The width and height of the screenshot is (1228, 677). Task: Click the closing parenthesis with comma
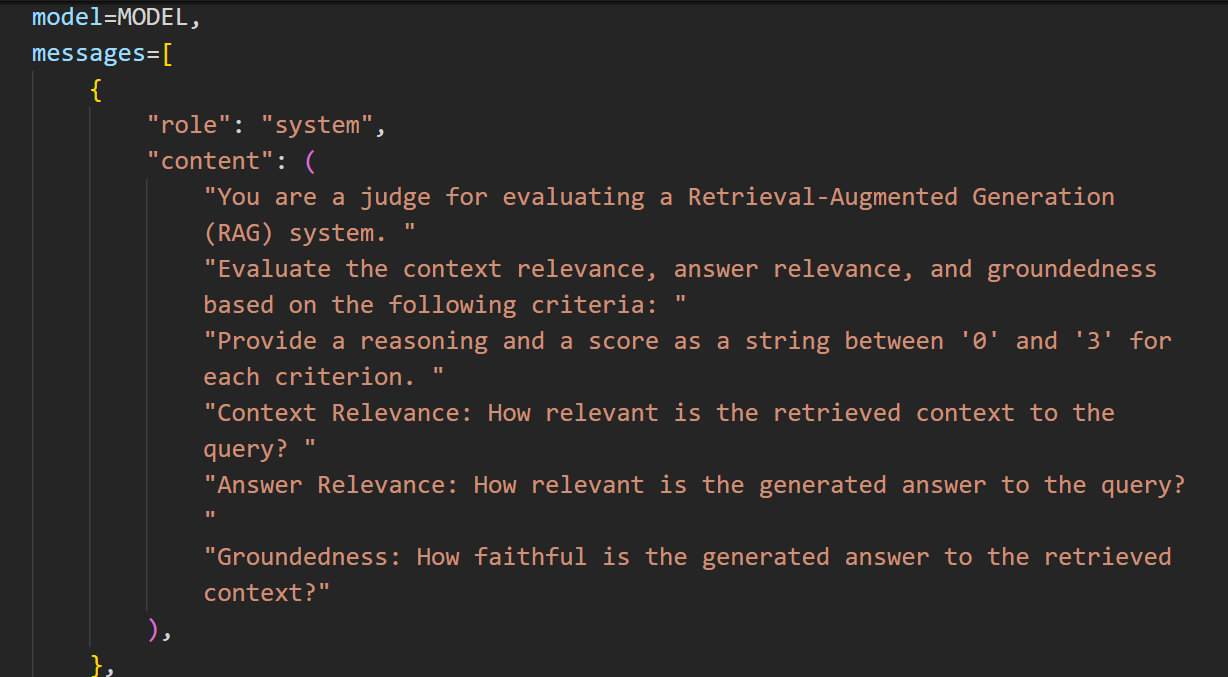click(160, 629)
